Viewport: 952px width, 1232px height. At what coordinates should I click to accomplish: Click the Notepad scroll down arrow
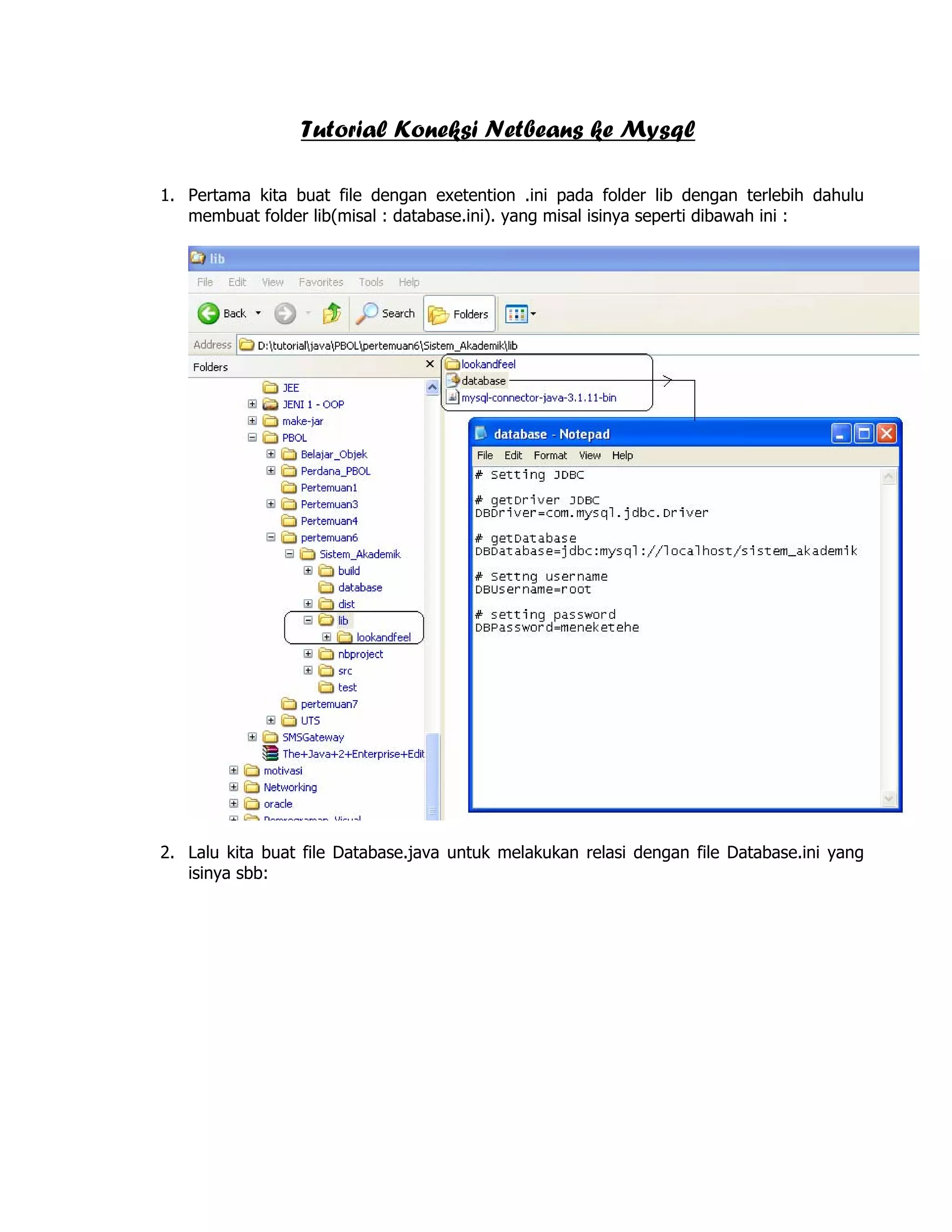click(889, 798)
